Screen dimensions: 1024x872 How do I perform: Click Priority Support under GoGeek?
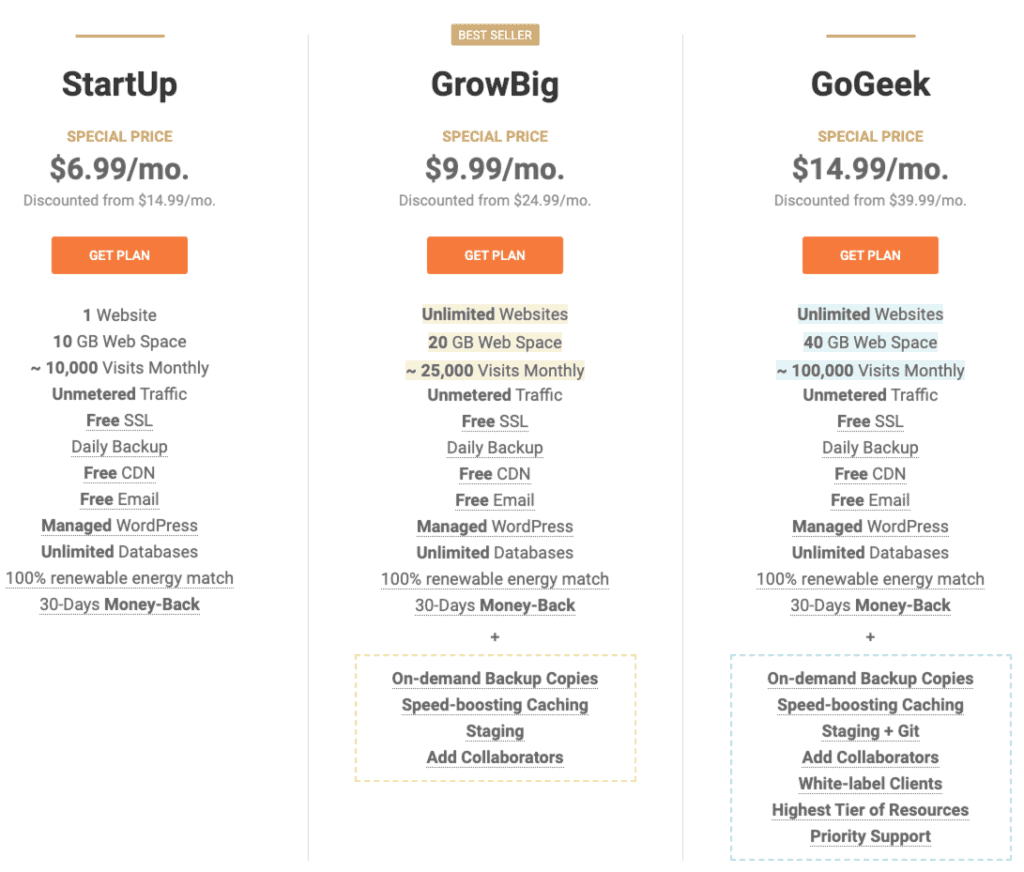point(870,835)
